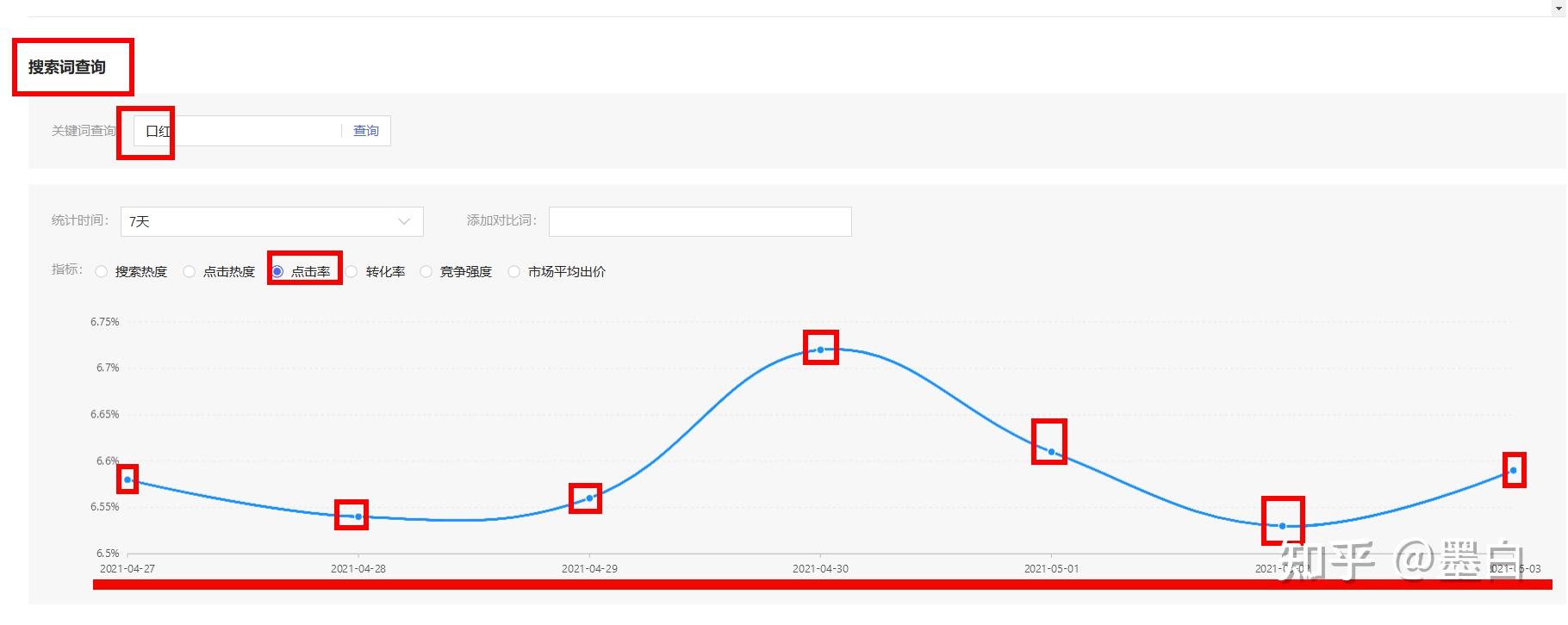Expand the 7天 dropdown chevron arrow
The width and height of the screenshot is (1568, 625).
coord(404,221)
